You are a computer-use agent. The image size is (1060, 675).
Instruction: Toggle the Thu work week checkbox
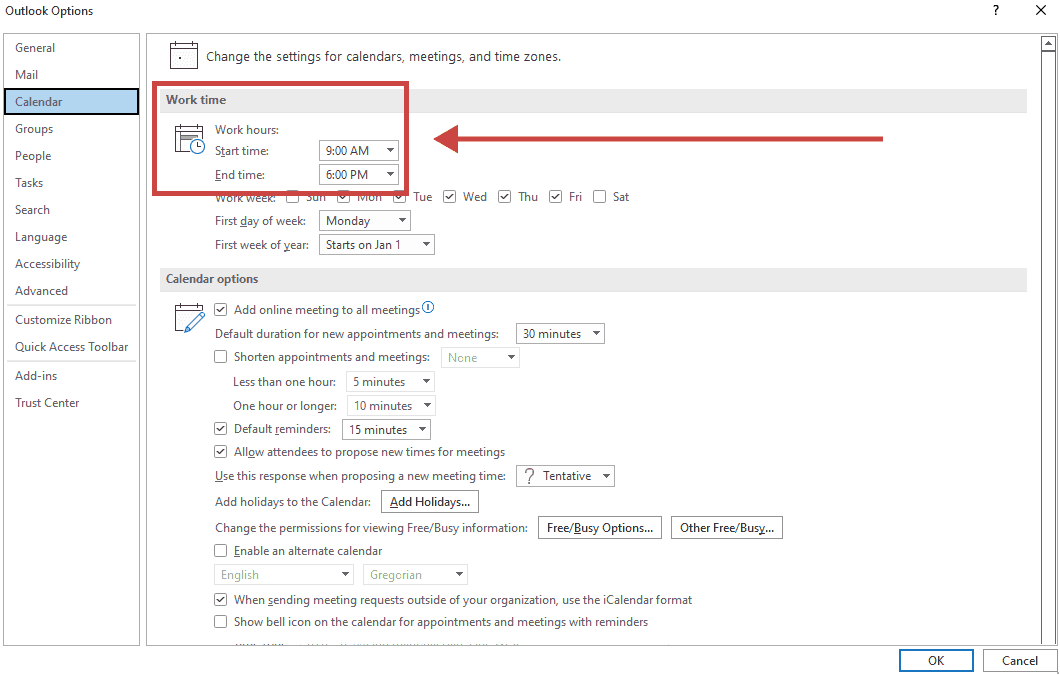(504, 197)
